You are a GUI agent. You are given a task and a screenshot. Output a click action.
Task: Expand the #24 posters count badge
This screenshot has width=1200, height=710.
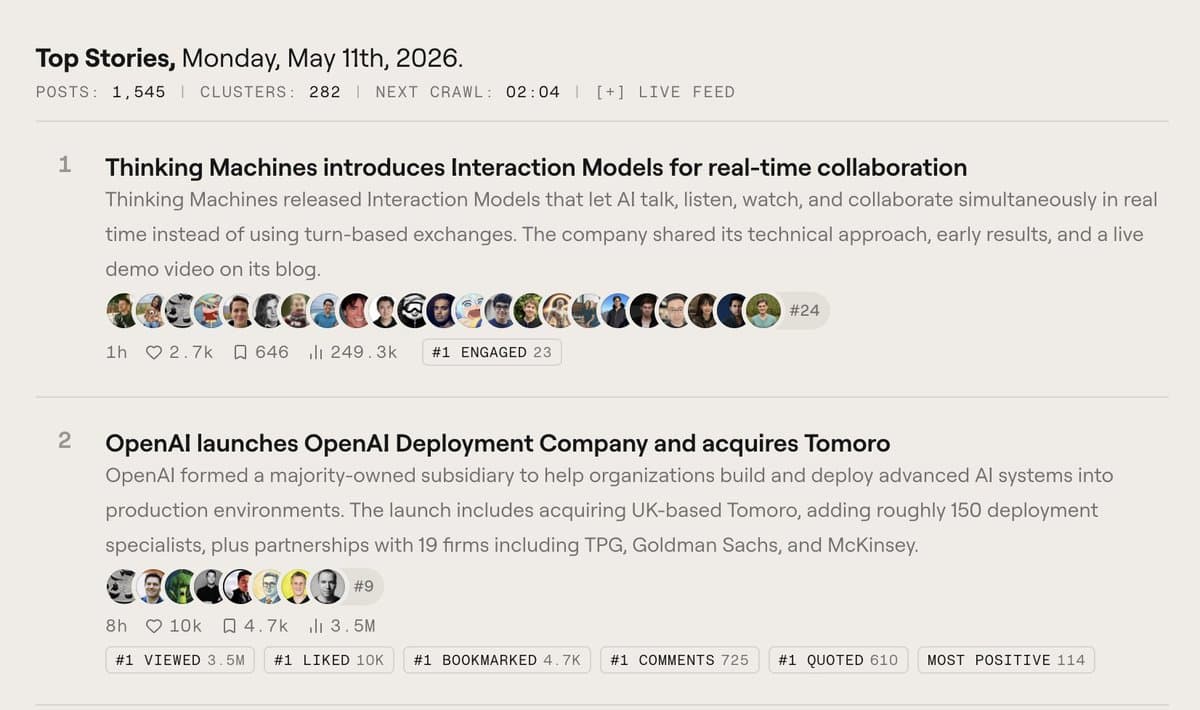[x=804, y=310]
